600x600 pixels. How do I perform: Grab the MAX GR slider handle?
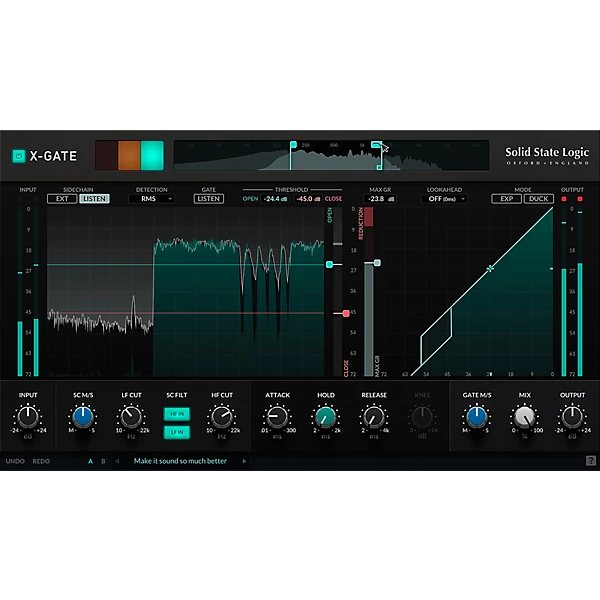pos(377,262)
